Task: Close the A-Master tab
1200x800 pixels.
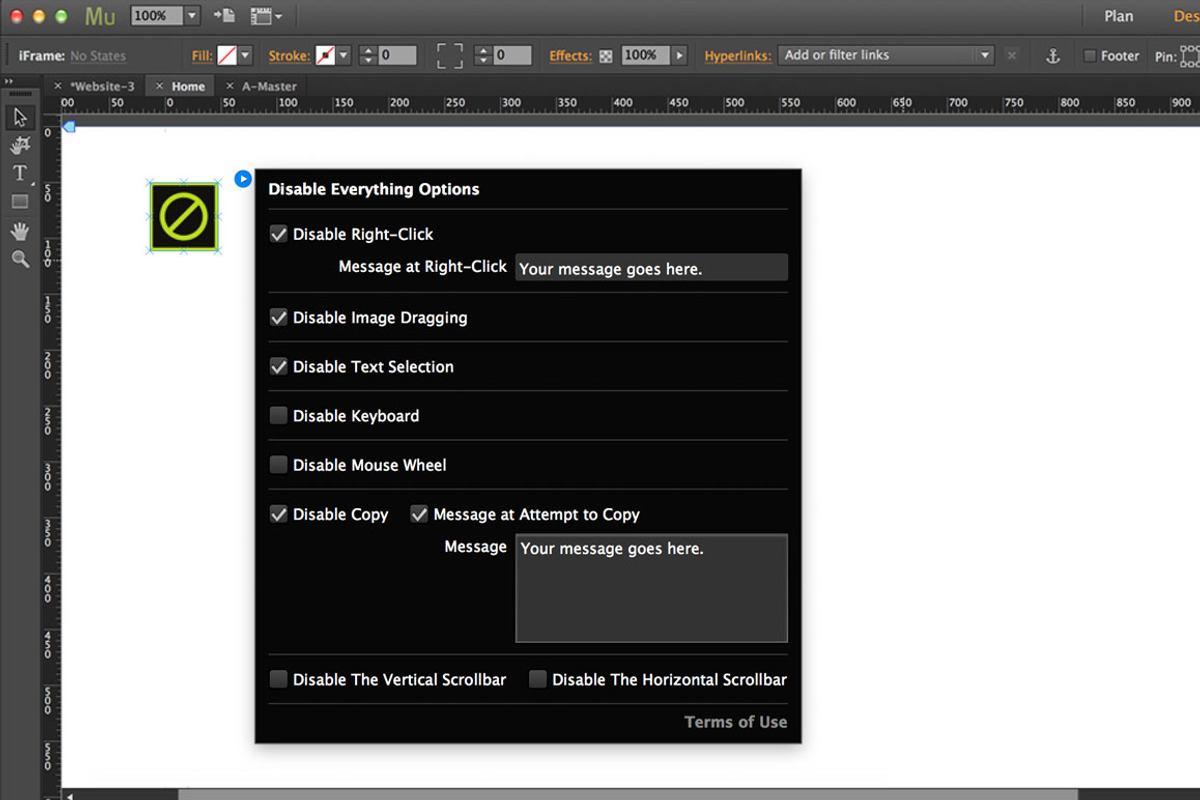Action: pos(230,86)
